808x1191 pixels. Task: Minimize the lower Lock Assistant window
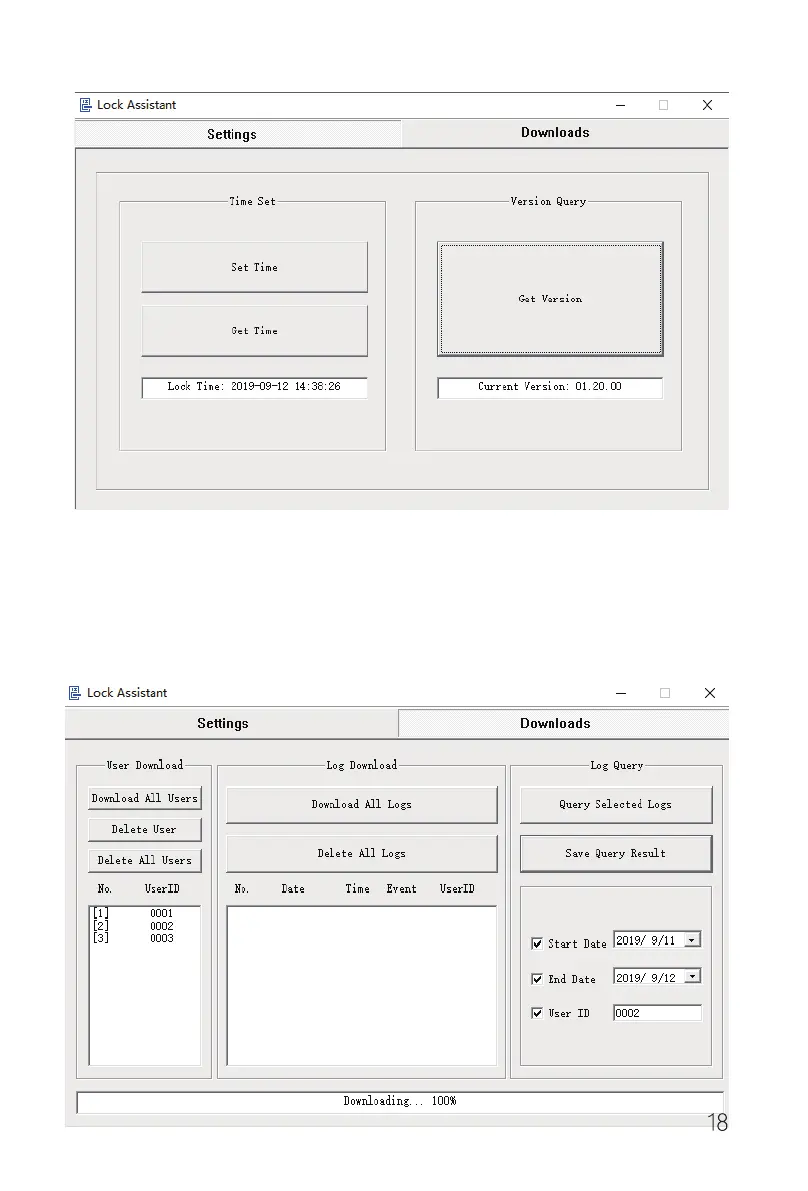[621, 693]
